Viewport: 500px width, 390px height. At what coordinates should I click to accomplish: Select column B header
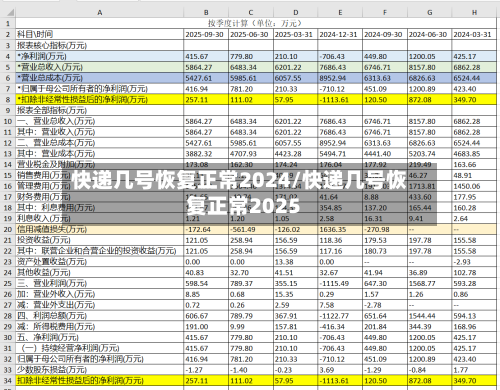[x=206, y=12]
